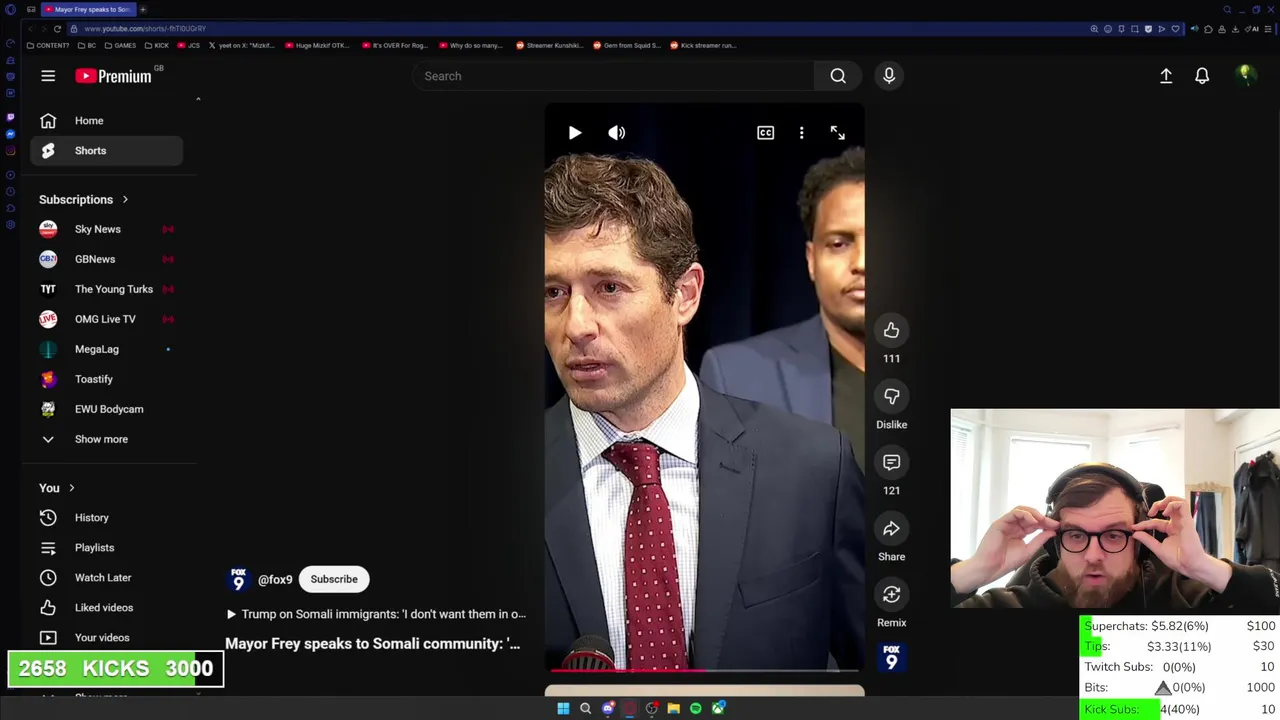Open the browser downloads icon

click(1235, 29)
